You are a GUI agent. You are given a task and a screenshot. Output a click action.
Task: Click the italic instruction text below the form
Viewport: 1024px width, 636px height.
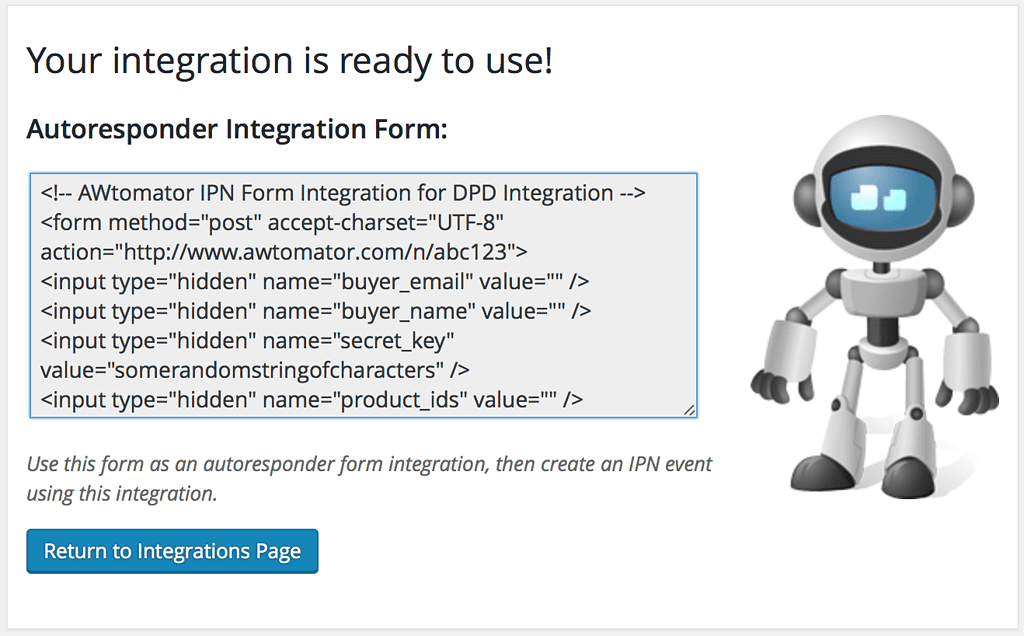(369, 479)
